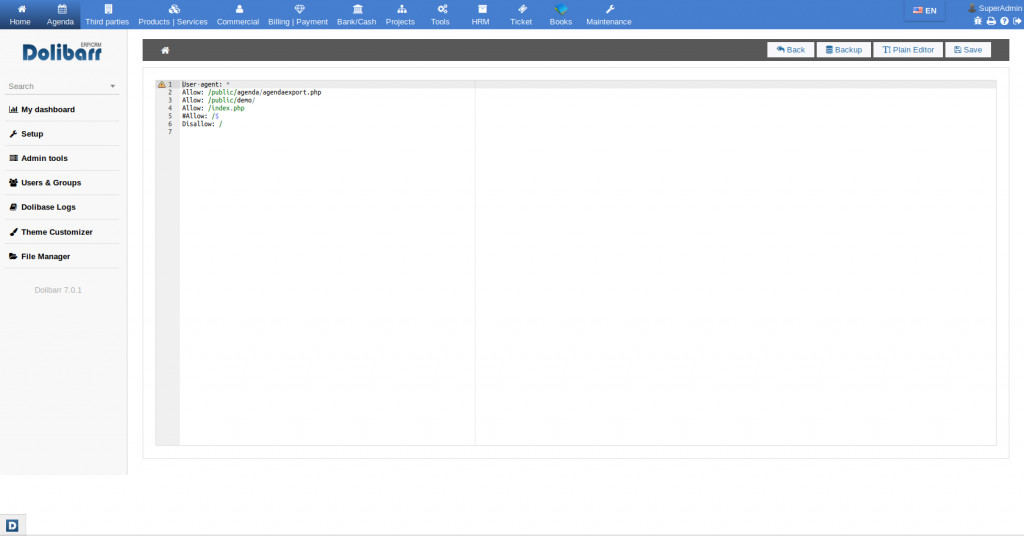1024x536 pixels.
Task: Open the Home top menu
Action: pyautogui.click(x=20, y=14)
